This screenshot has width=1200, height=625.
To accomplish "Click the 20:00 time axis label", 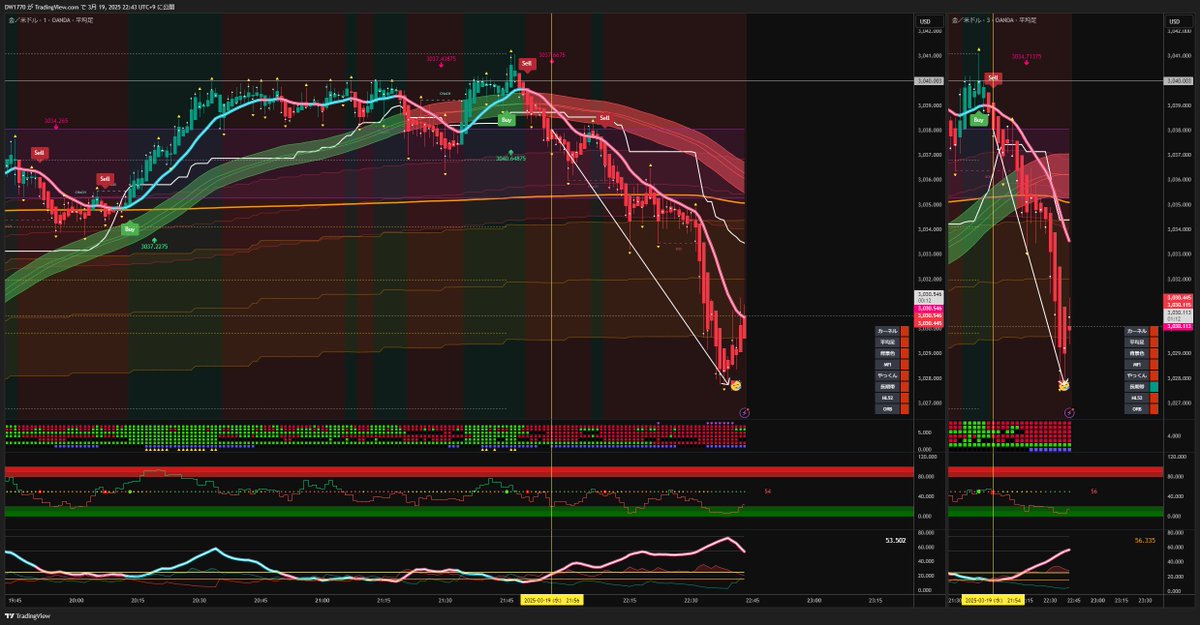I will pos(77,600).
